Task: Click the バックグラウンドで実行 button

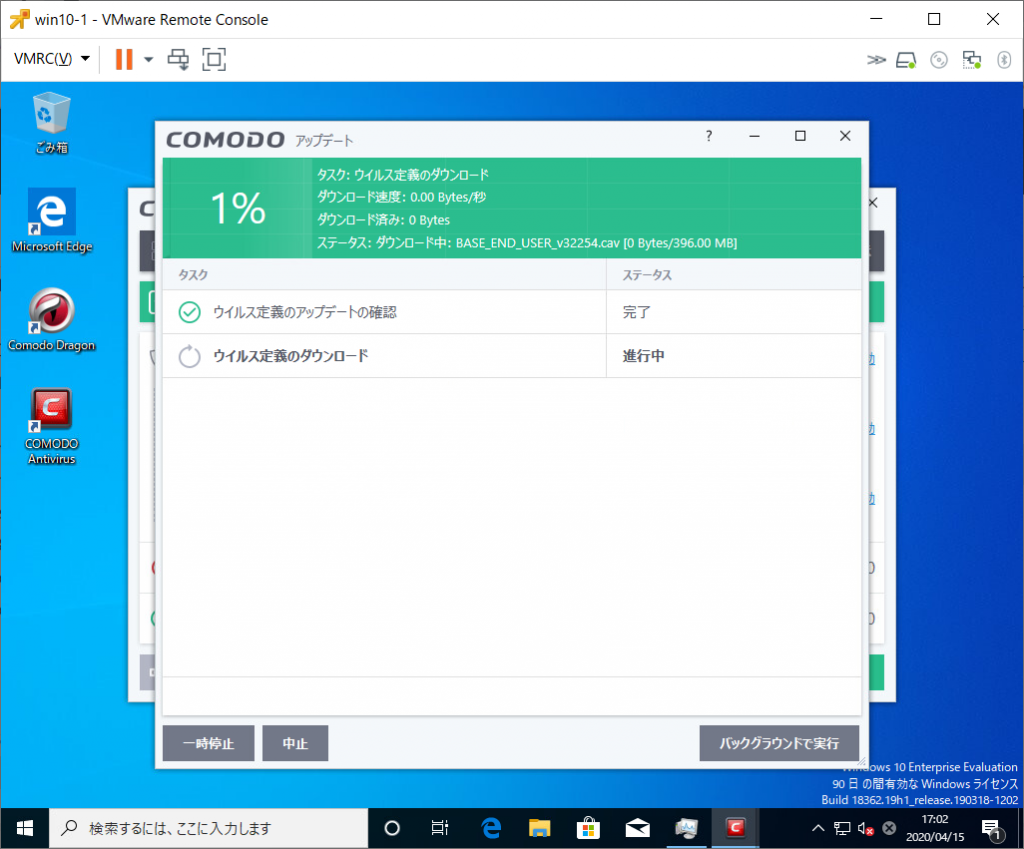Action: [779, 743]
